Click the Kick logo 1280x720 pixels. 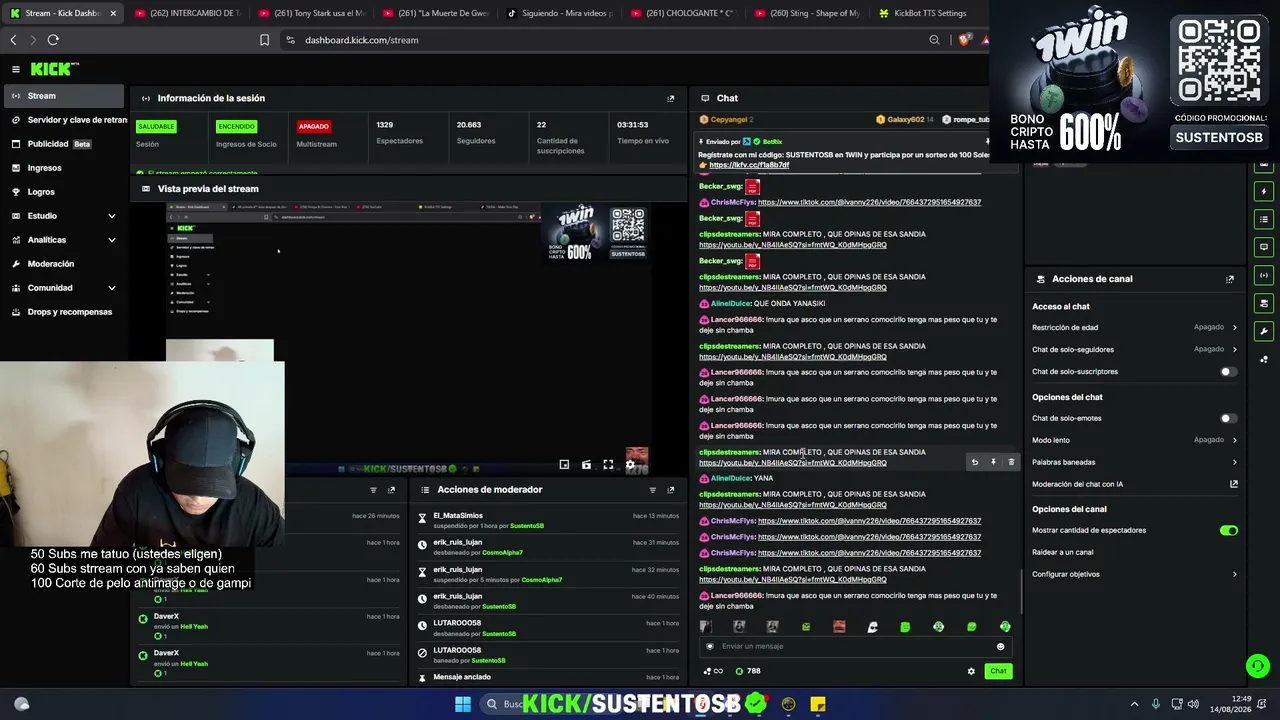coord(55,69)
